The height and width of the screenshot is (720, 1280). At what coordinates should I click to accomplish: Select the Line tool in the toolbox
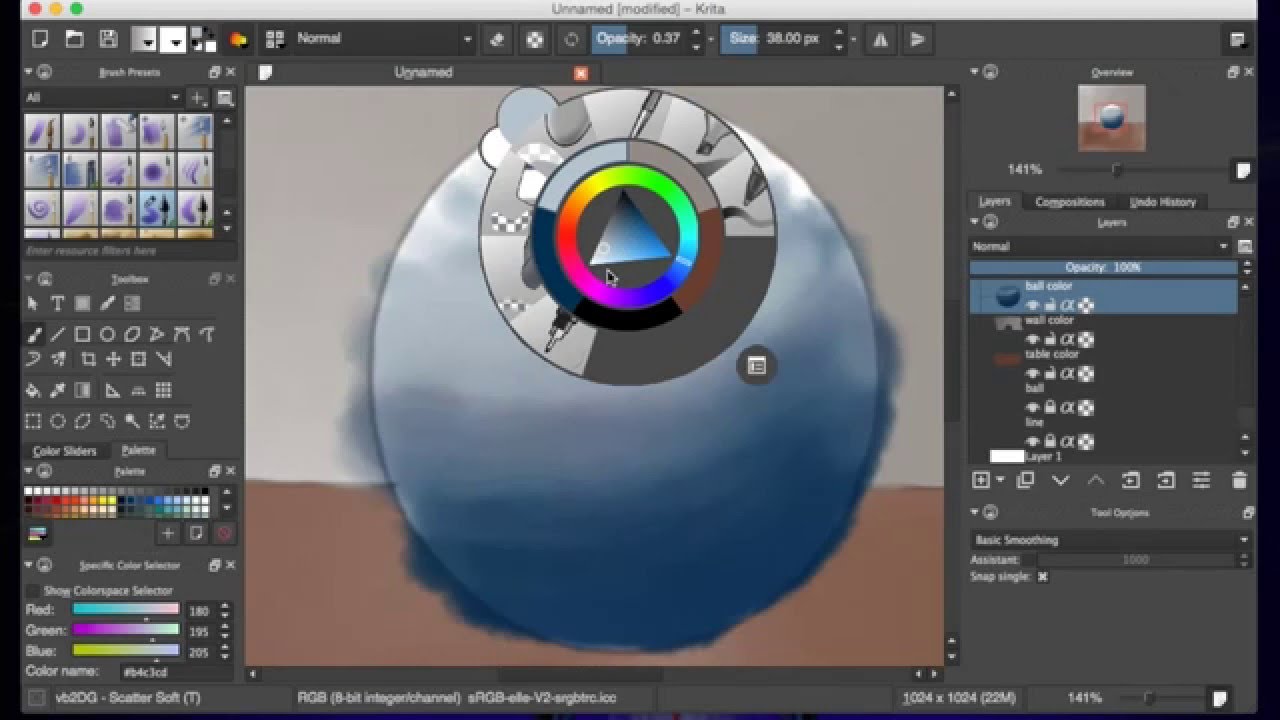click(58, 334)
